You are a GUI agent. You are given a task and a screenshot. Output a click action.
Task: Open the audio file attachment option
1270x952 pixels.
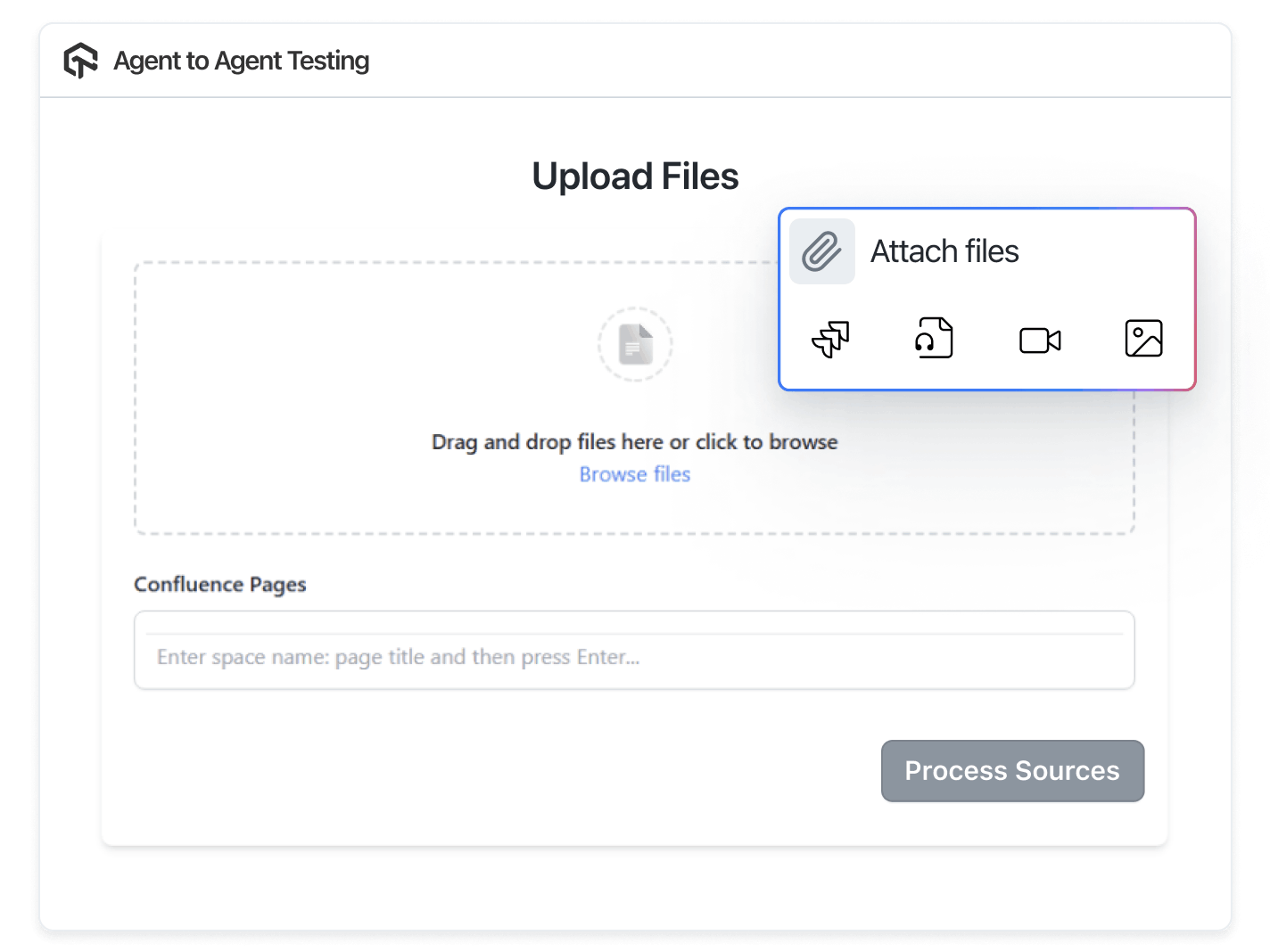click(934, 339)
